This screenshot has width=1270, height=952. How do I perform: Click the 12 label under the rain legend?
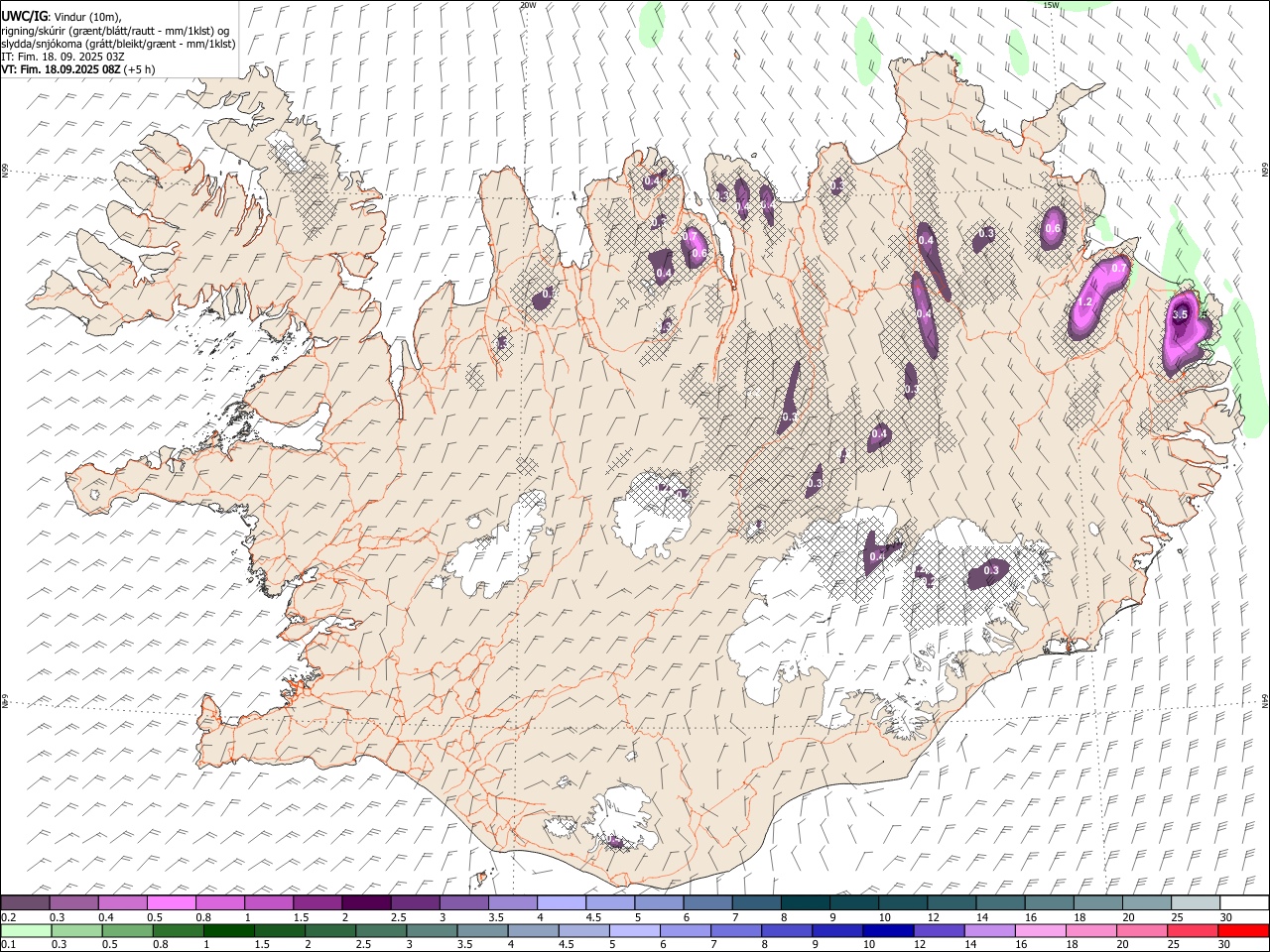(919, 945)
